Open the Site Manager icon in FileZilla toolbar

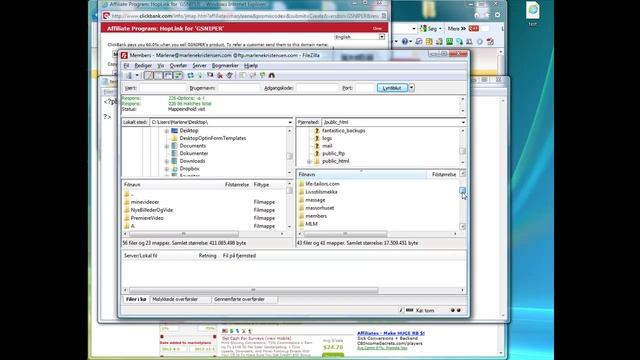(129, 76)
